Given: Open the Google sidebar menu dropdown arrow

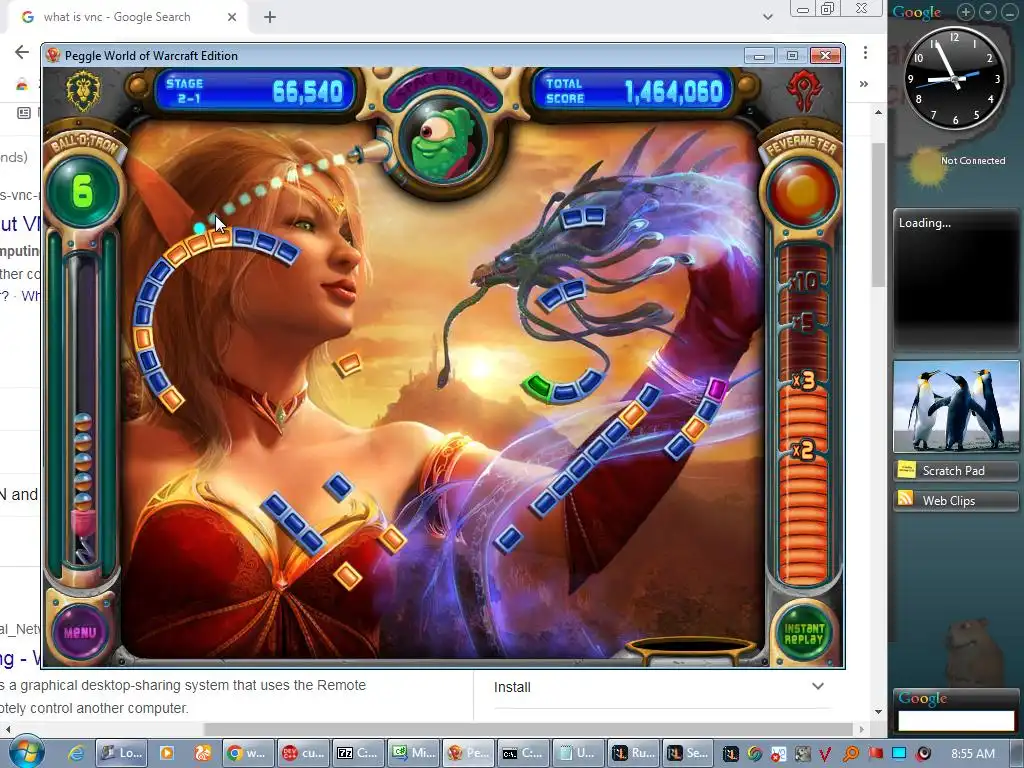Looking at the screenshot, I should [x=988, y=12].
